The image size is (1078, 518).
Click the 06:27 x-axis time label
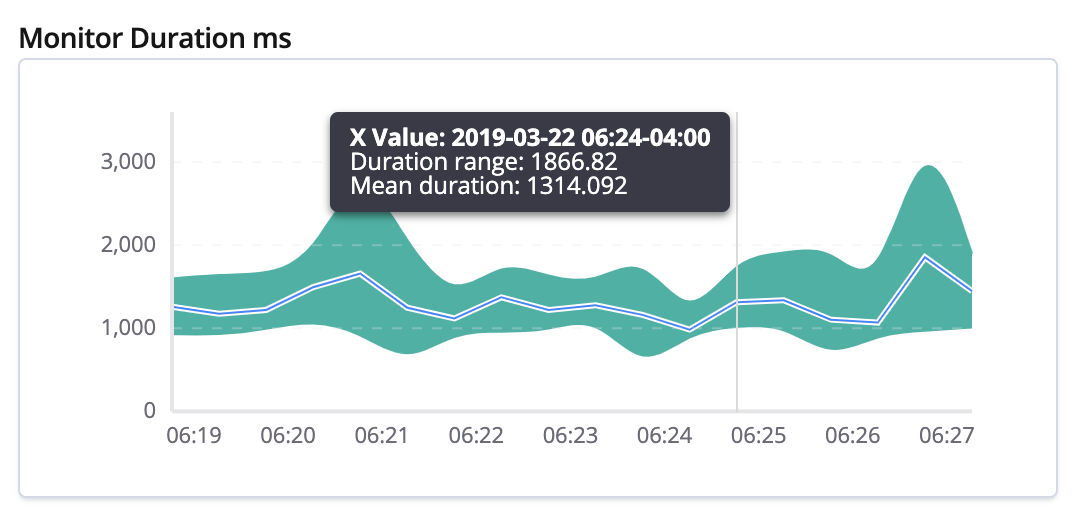tap(946, 435)
